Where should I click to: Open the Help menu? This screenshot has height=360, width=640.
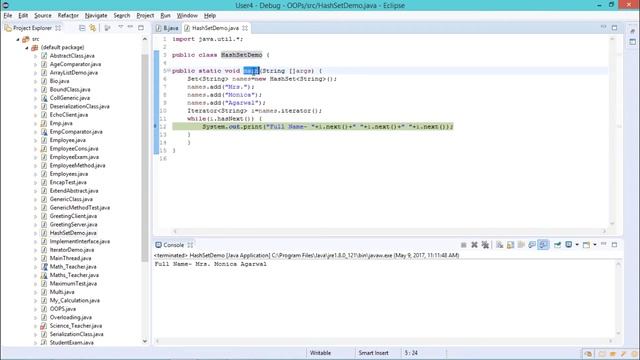tap(210, 16)
